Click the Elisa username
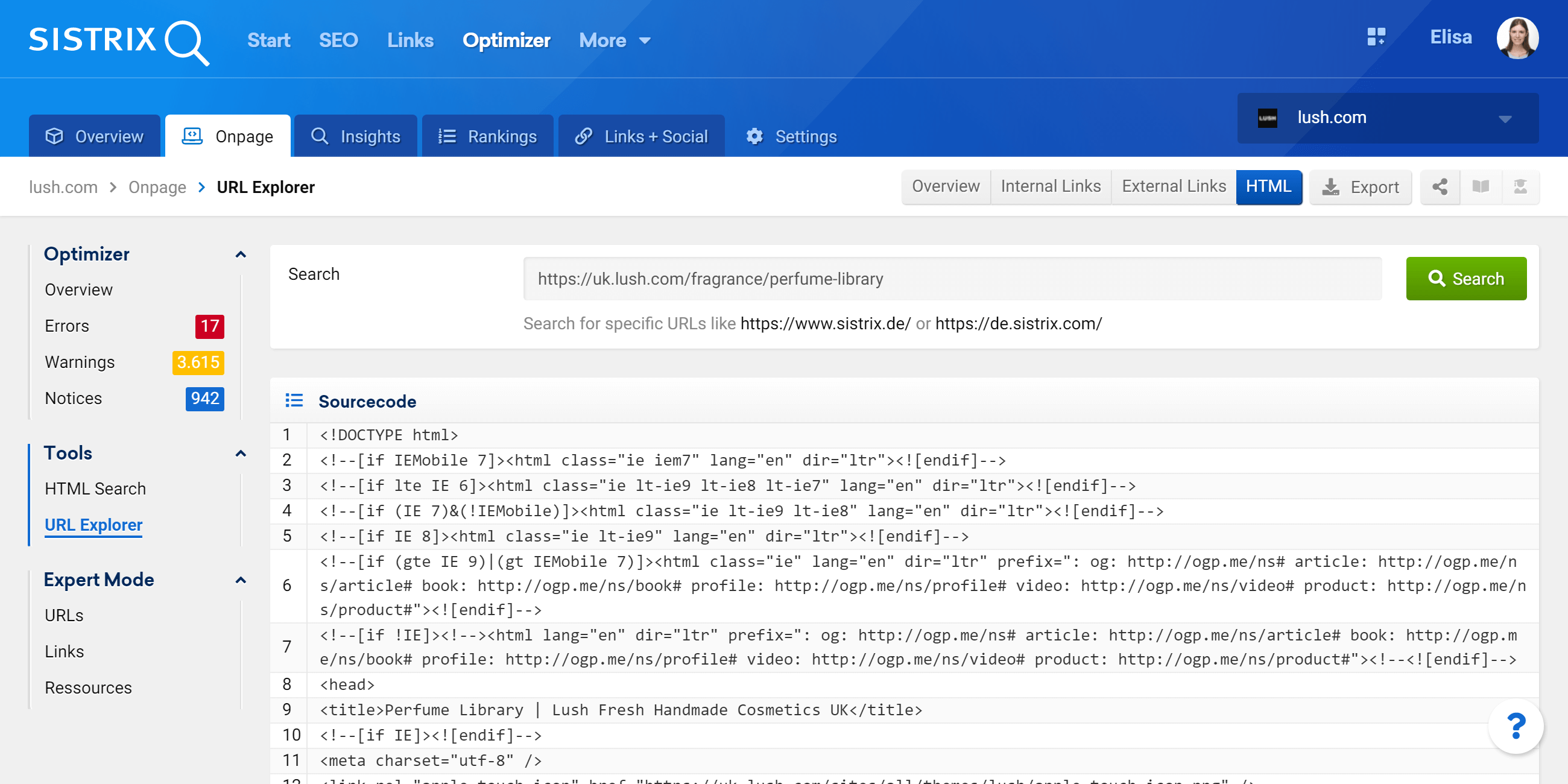Viewport: 1568px width, 784px height. [x=1450, y=37]
